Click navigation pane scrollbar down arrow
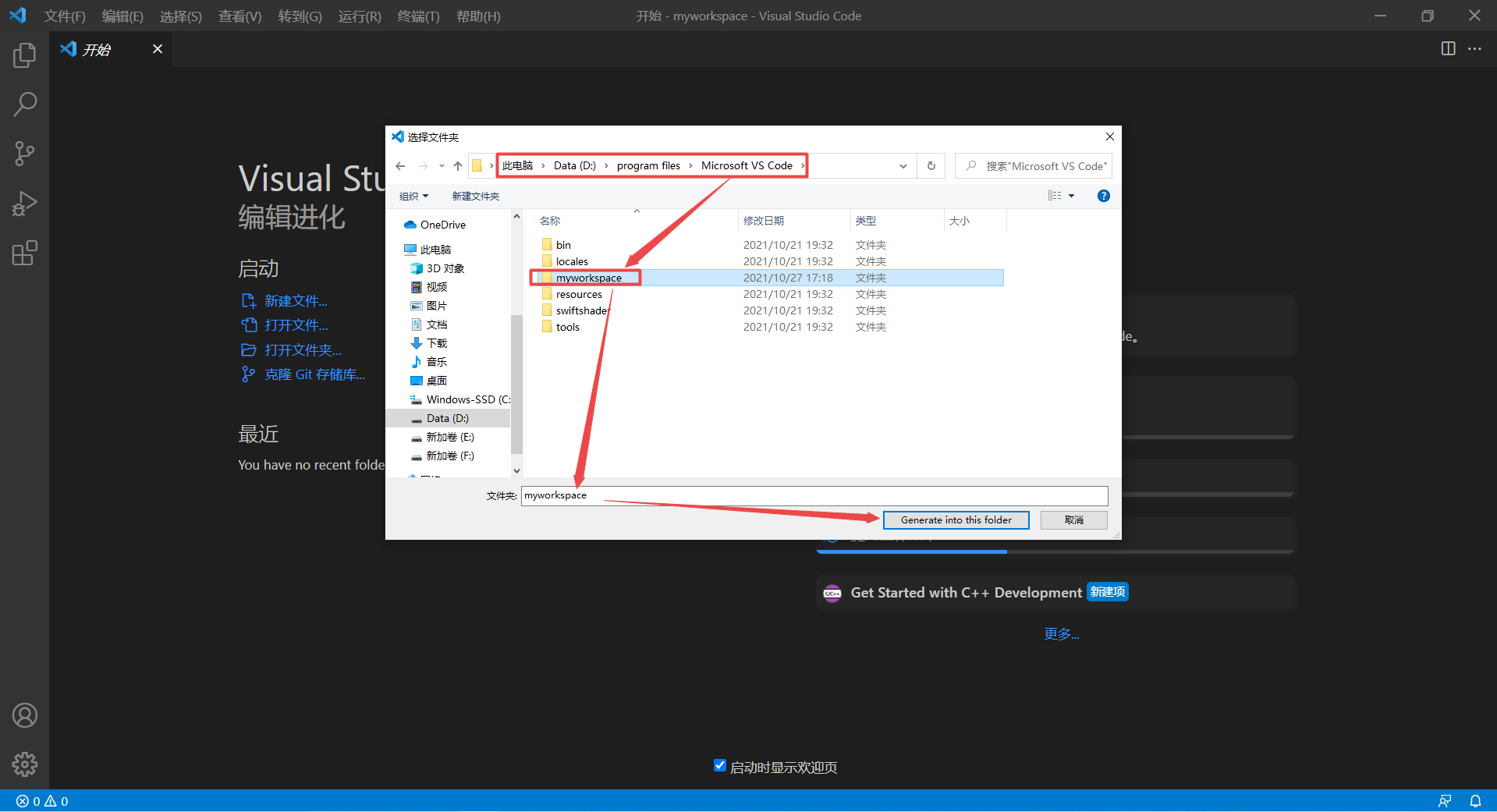 [516, 470]
